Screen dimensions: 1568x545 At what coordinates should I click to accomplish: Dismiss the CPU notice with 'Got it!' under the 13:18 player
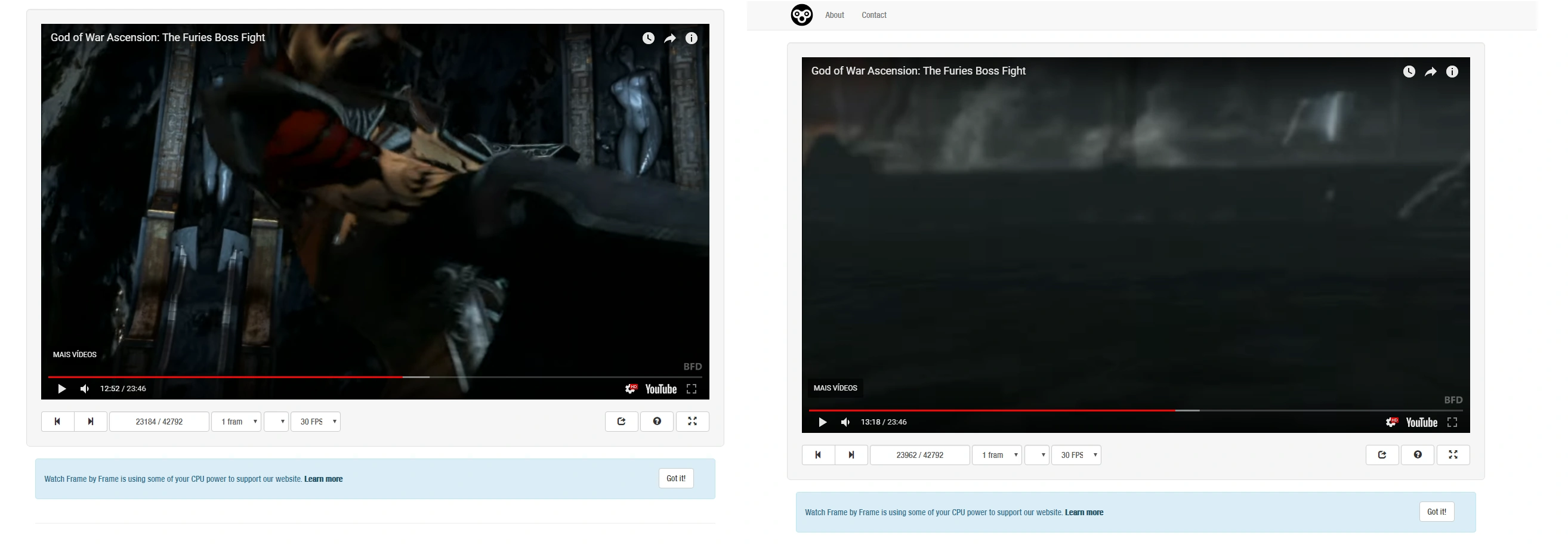tap(1437, 512)
